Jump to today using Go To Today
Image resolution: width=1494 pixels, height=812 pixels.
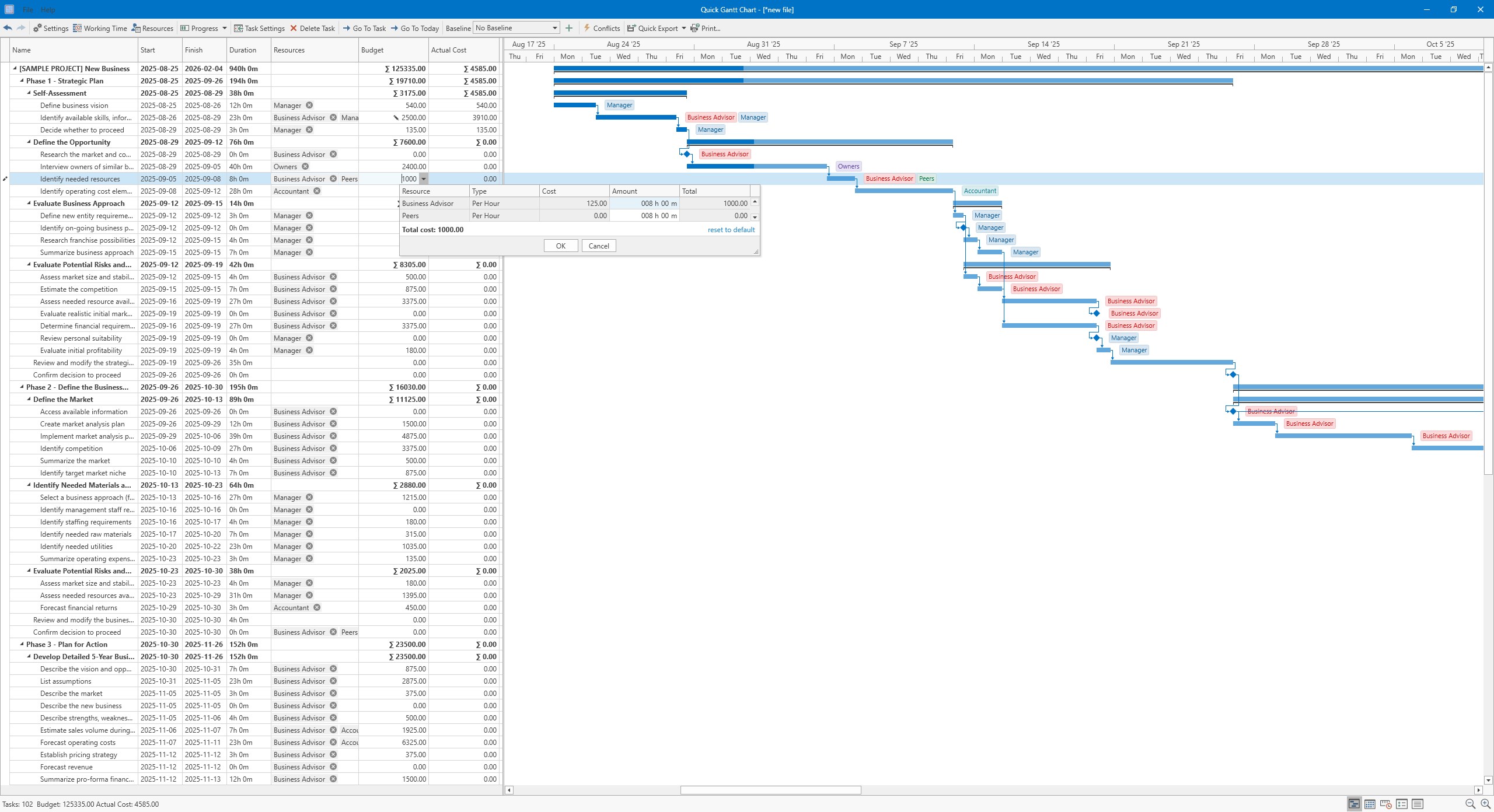pos(415,28)
